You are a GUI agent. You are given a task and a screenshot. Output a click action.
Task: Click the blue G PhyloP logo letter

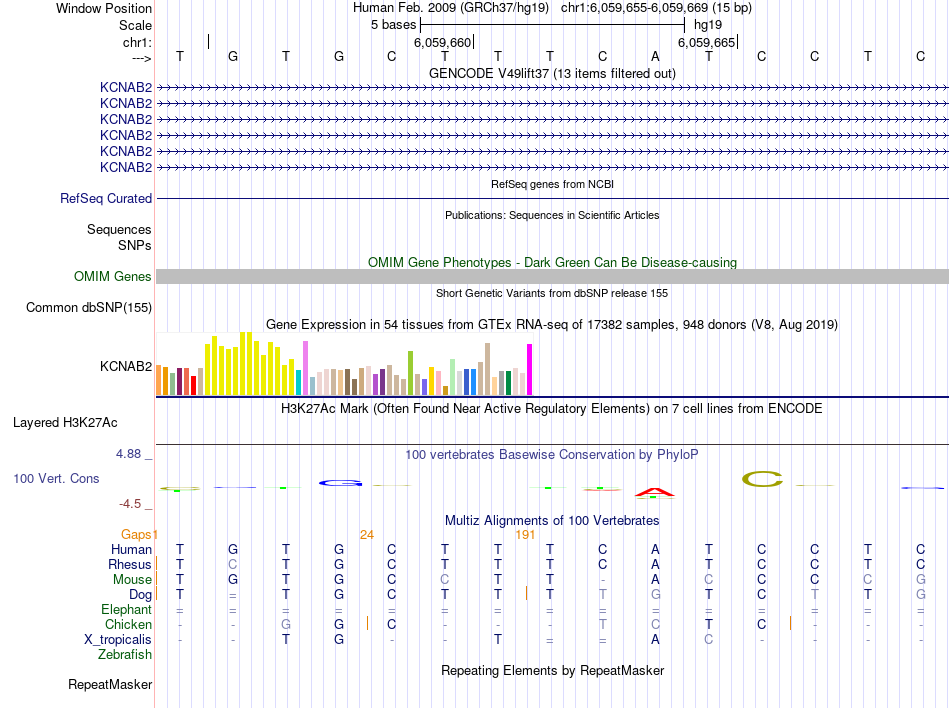(340, 483)
